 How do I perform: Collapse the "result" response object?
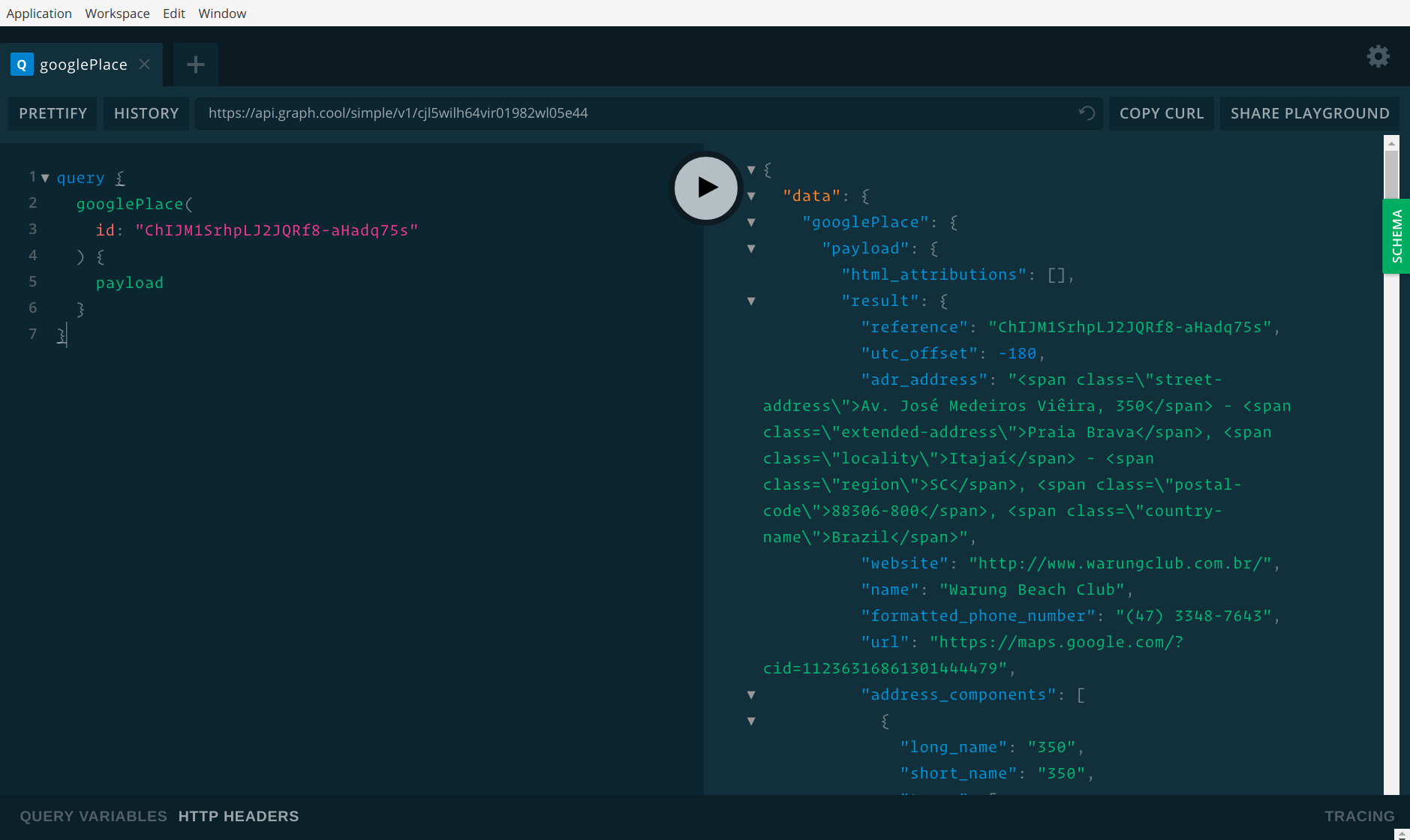pyautogui.click(x=751, y=301)
